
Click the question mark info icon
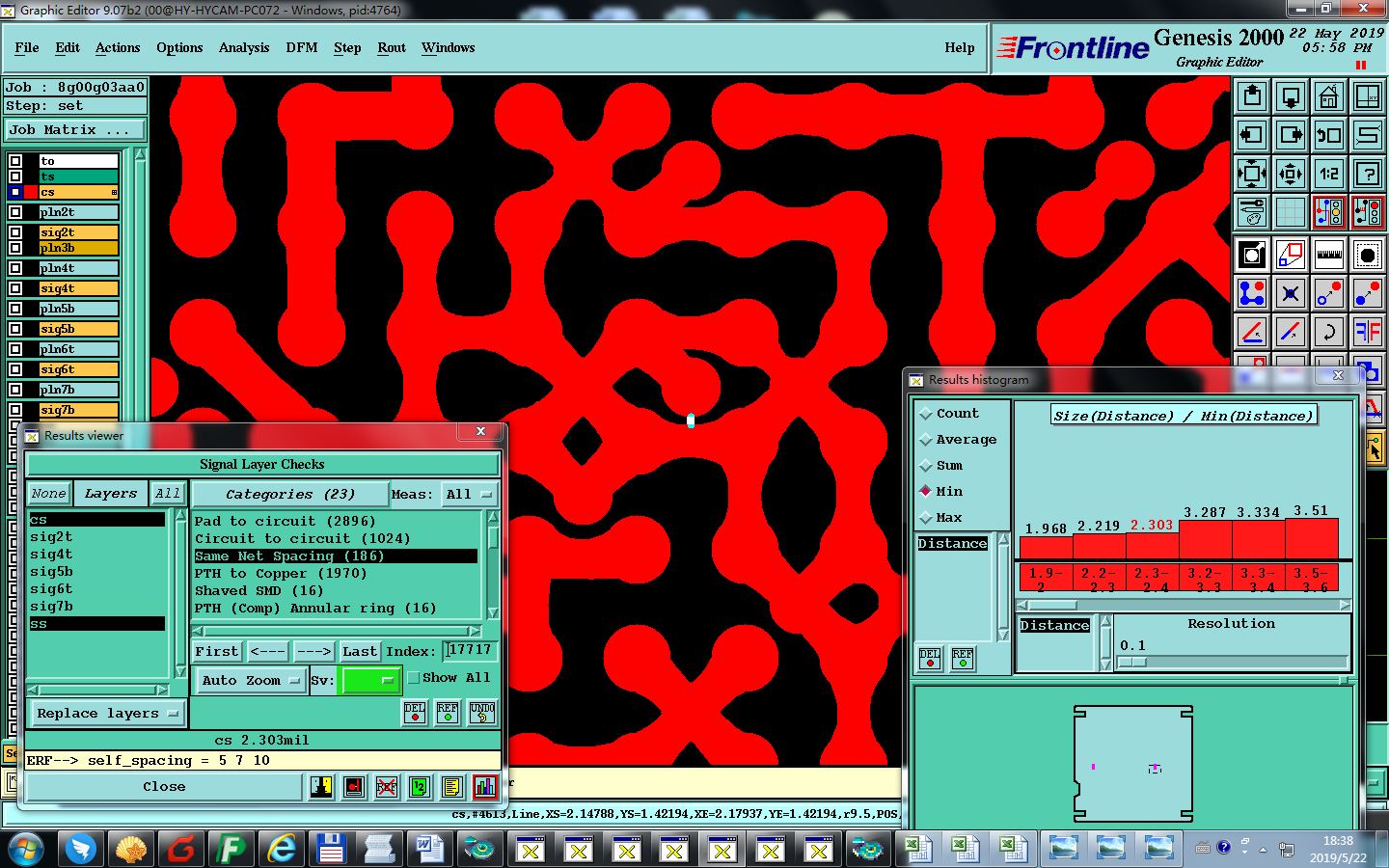point(1368,174)
